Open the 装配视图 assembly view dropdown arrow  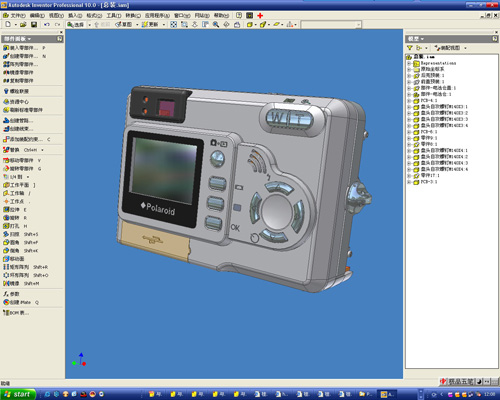coord(465,48)
